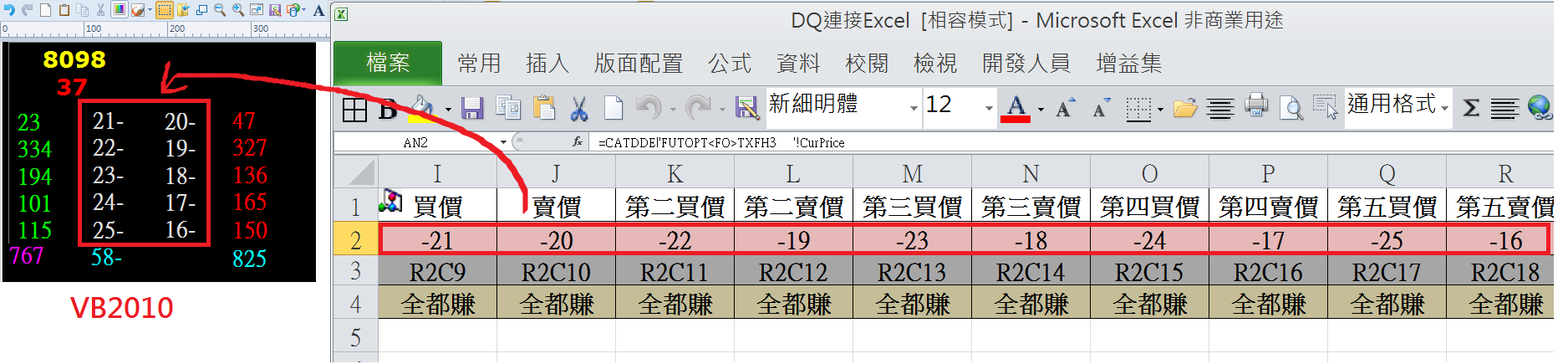Click the redo arrow in the capture tool toolbar

point(27,10)
